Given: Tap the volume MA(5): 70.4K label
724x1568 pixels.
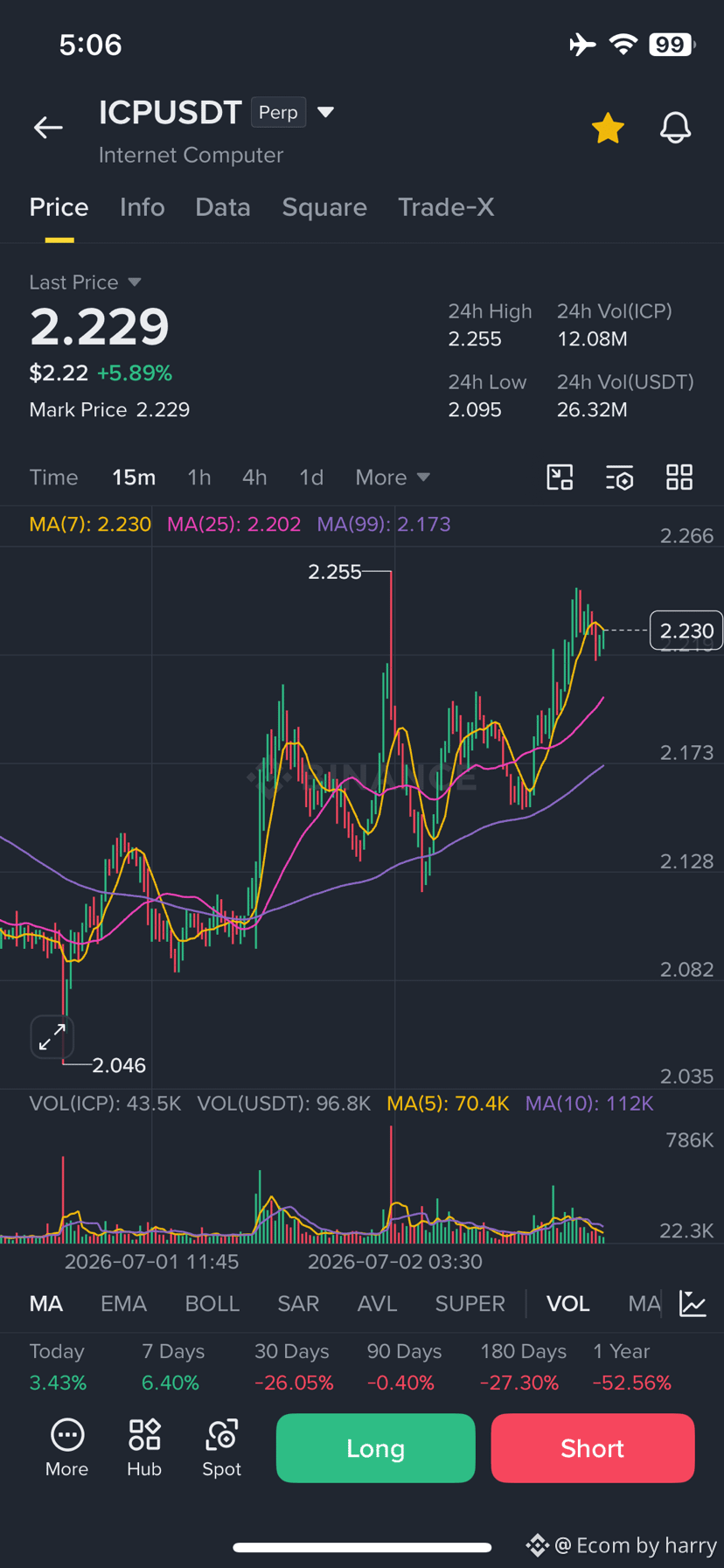Looking at the screenshot, I should point(448,1104).
